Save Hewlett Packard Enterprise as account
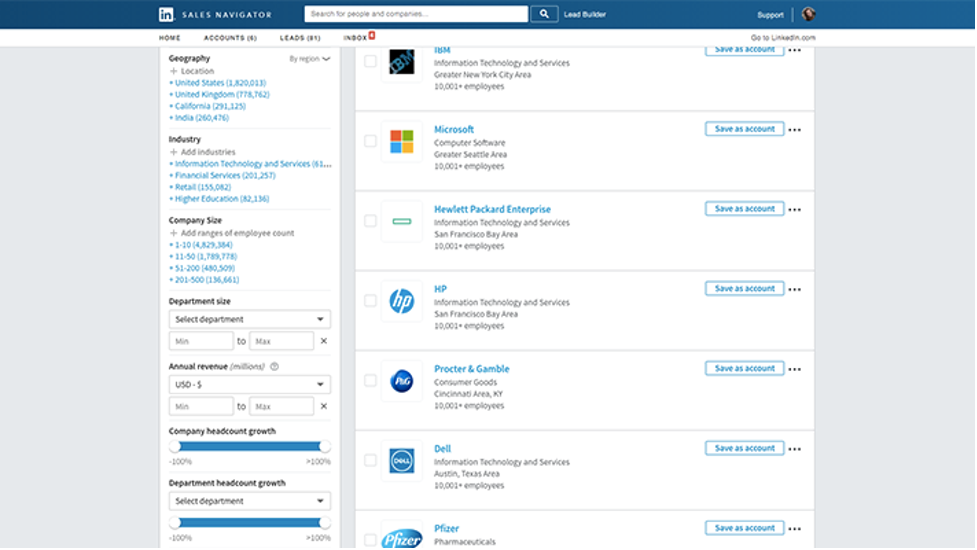 pos(745,209)
